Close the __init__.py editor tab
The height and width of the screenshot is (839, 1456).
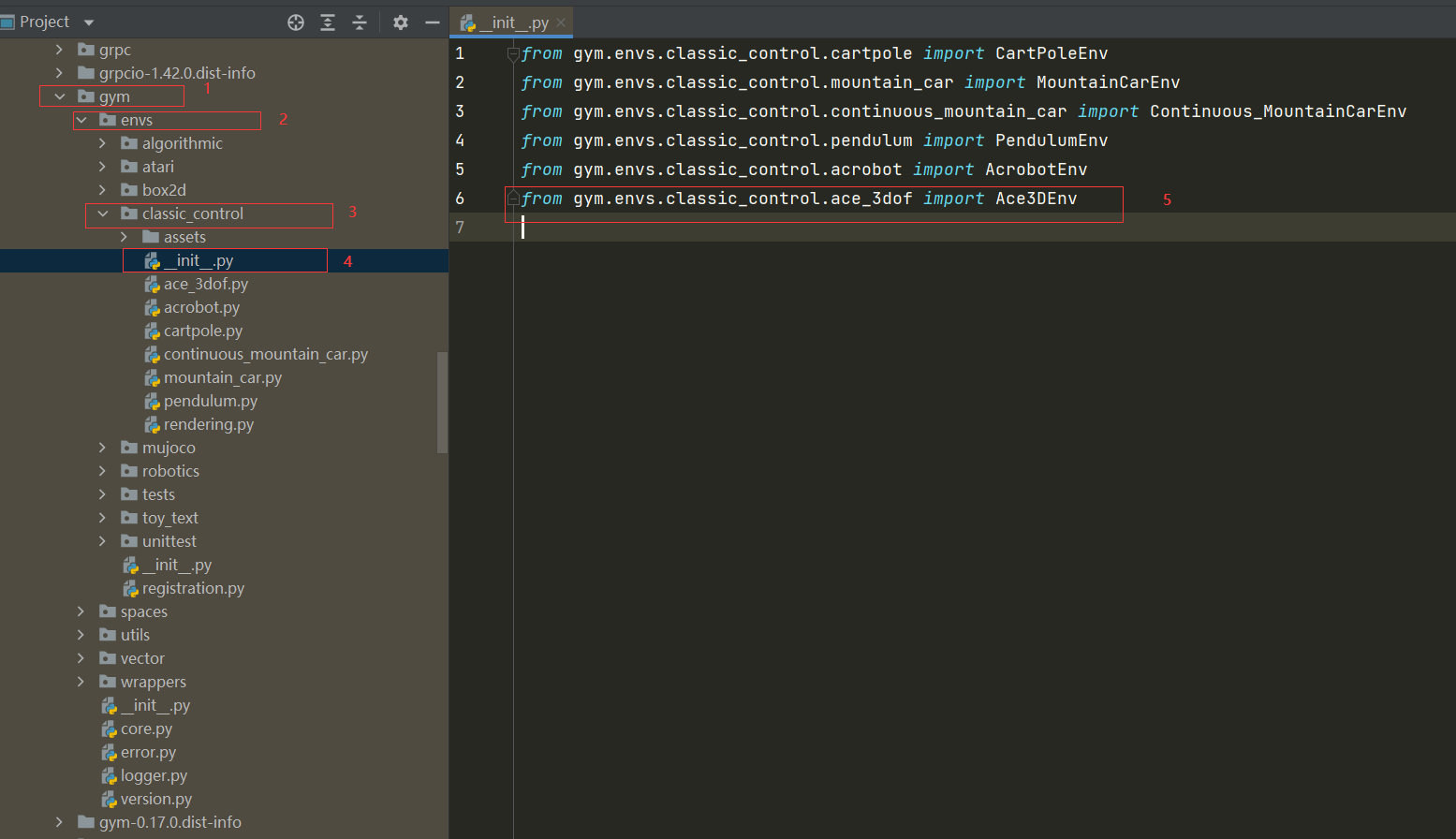point(561,22)
